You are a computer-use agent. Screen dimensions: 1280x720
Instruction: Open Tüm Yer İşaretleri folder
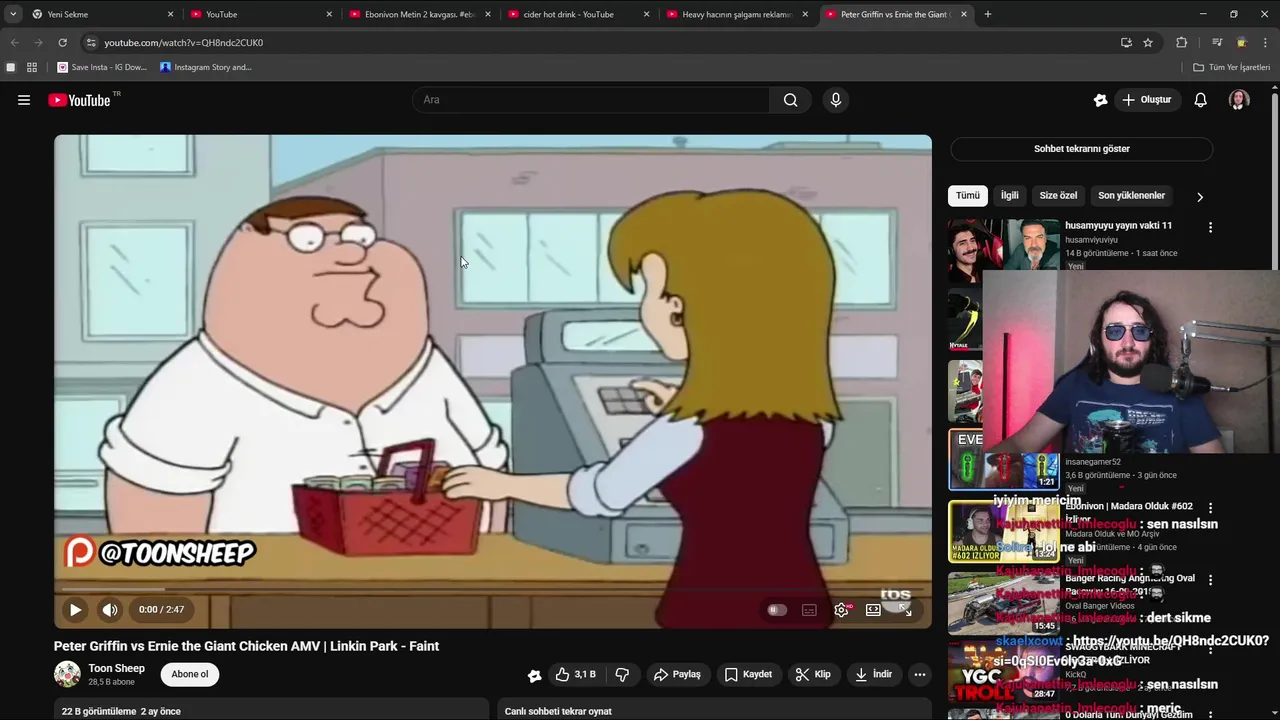(x=1232, y=67)
